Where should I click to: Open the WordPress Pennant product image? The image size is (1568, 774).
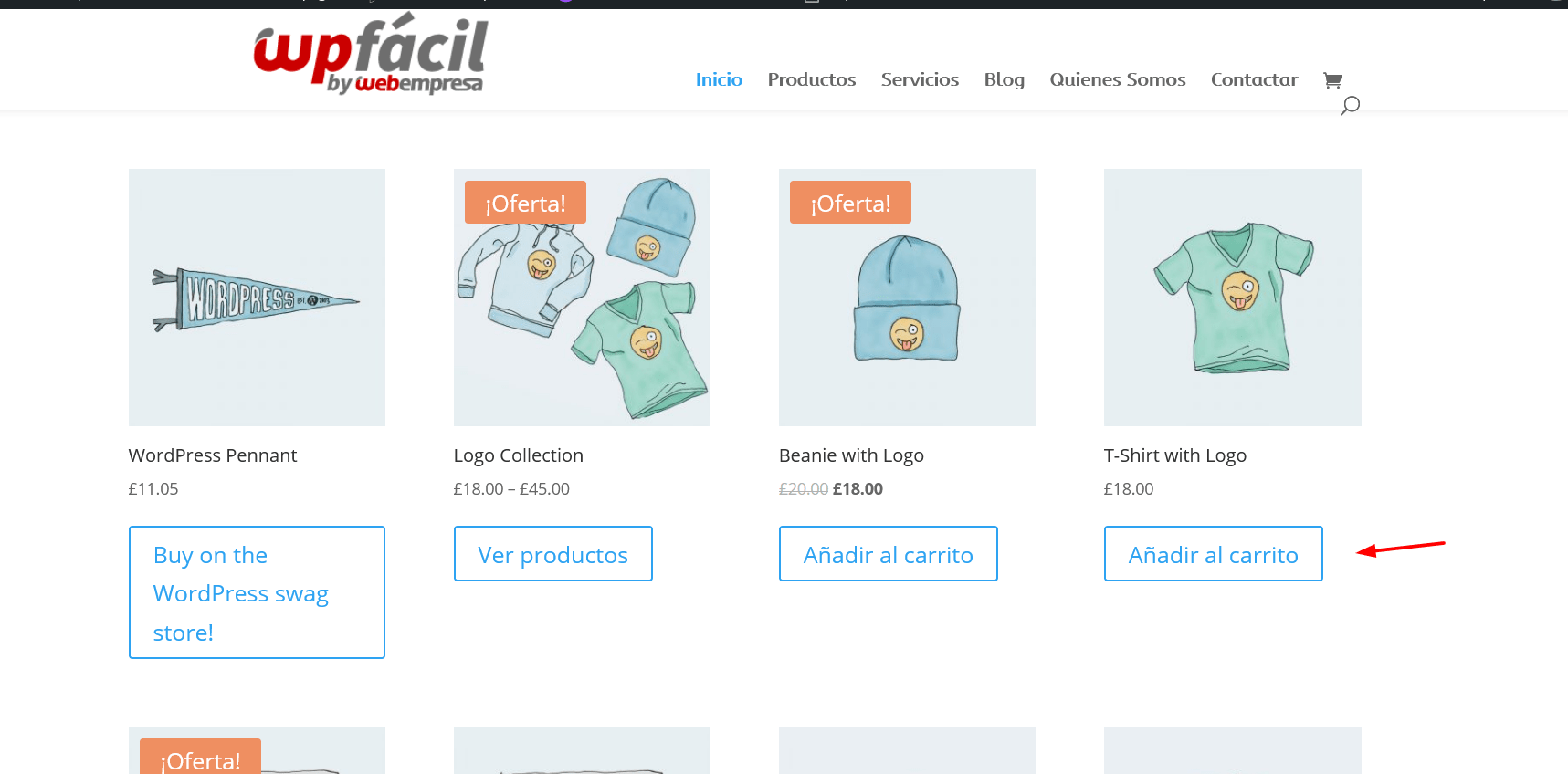(x=257, y=298)
